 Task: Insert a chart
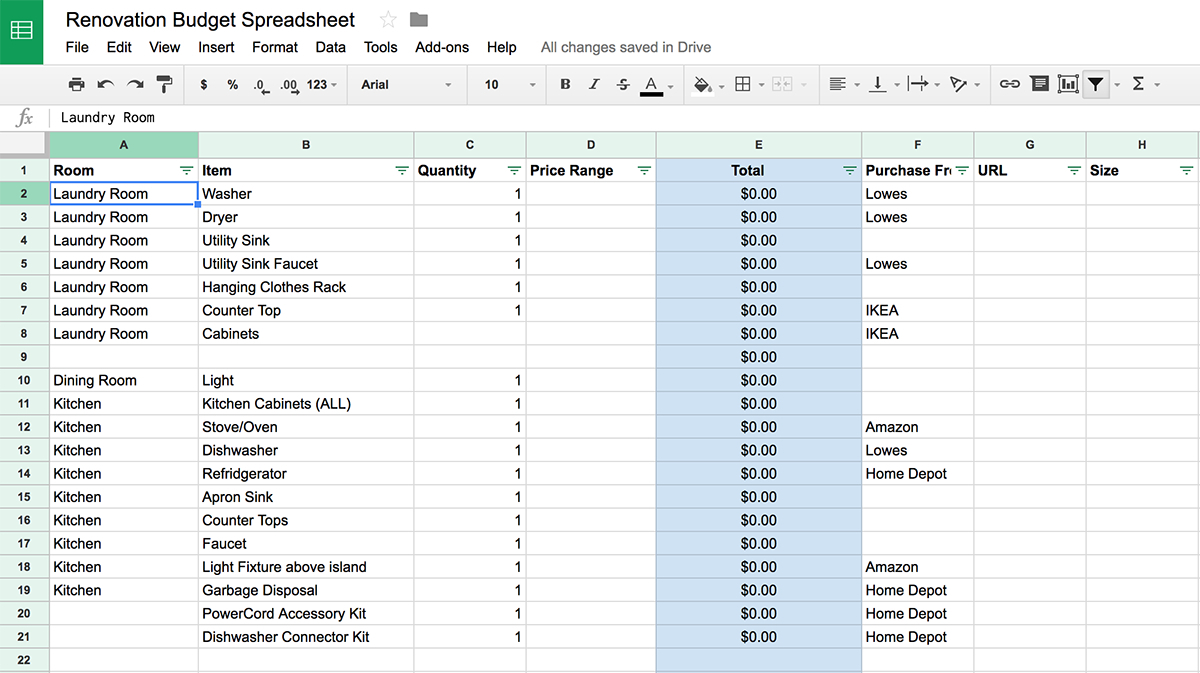click(1068, 84)
